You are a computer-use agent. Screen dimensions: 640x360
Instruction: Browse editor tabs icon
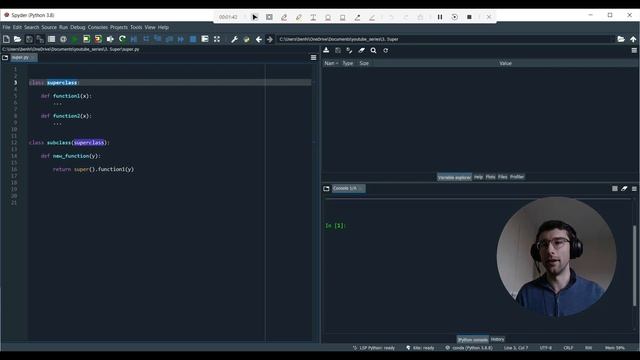coord(5,58)
